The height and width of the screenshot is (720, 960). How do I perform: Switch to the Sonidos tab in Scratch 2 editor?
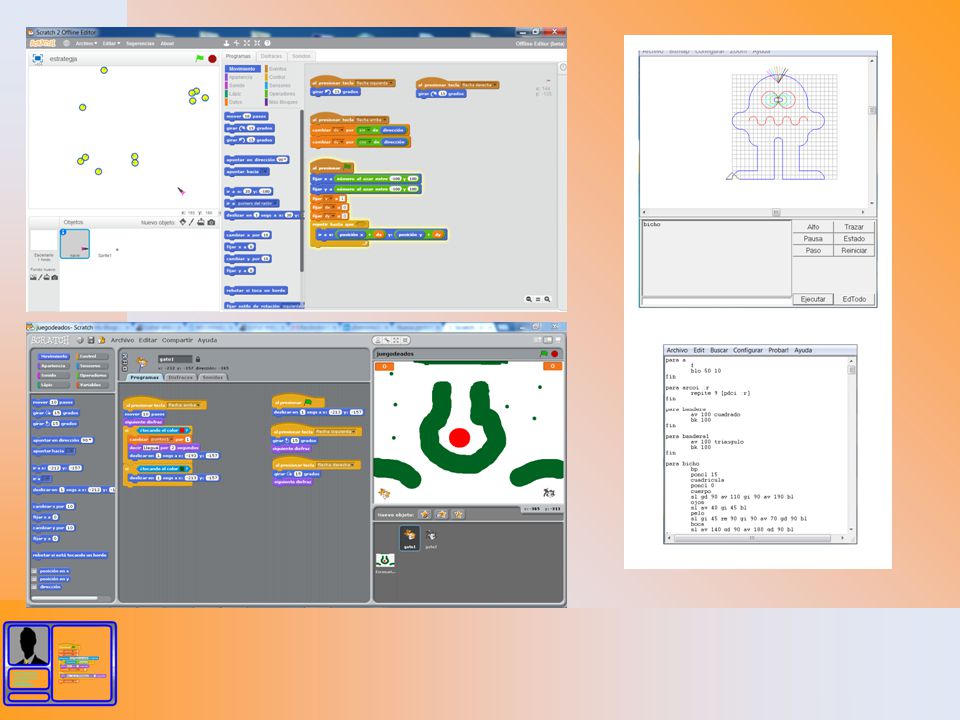(x=301, y=56)
